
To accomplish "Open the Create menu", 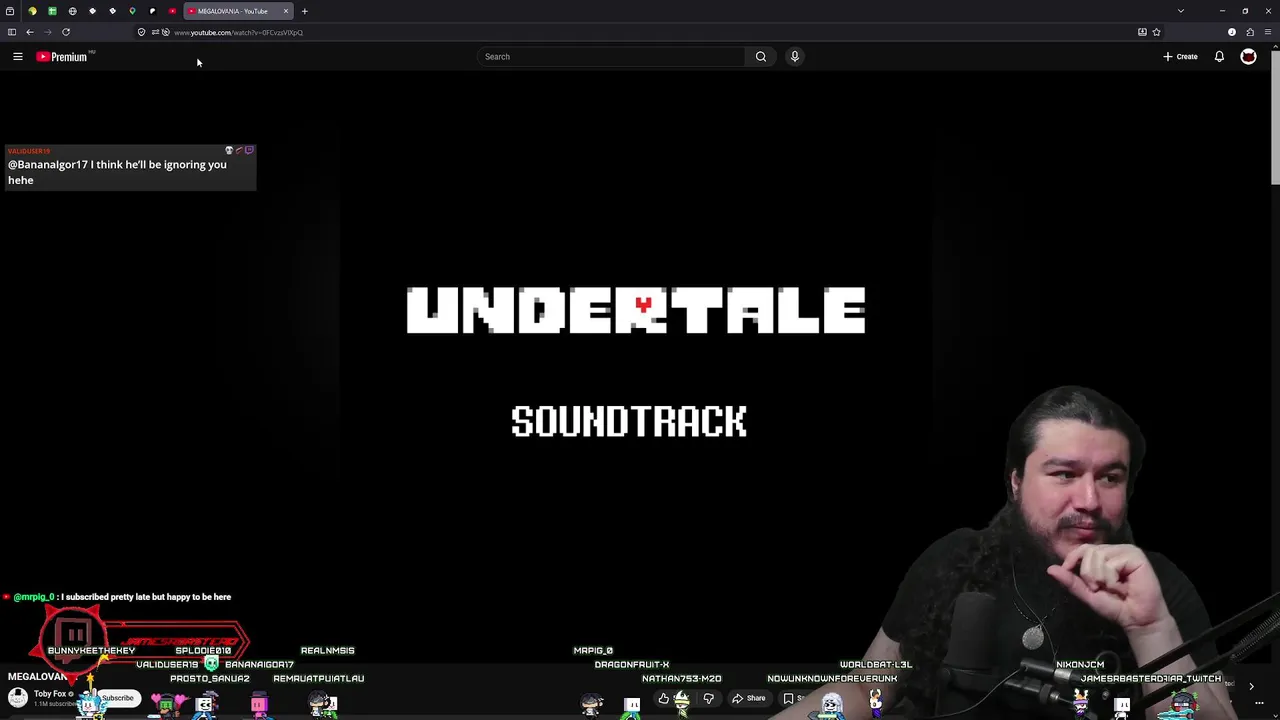I will pos(1181,57).
